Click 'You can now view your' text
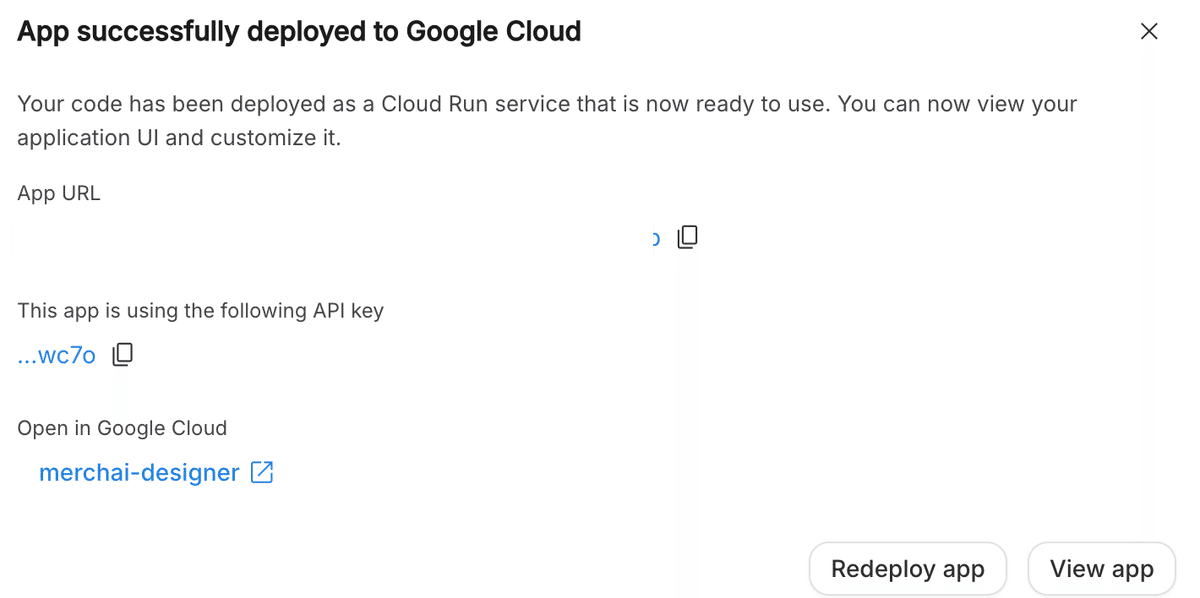The width and height of the screenshot is (1200, 598). (x=957, y=104)
